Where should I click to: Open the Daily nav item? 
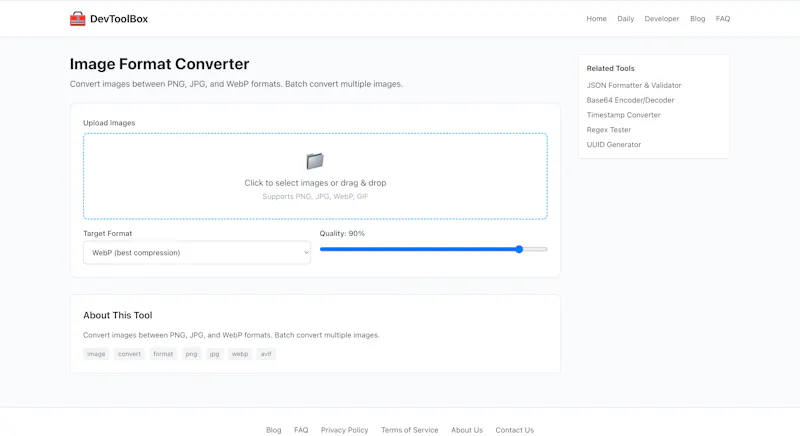click(x=626, y=19)
